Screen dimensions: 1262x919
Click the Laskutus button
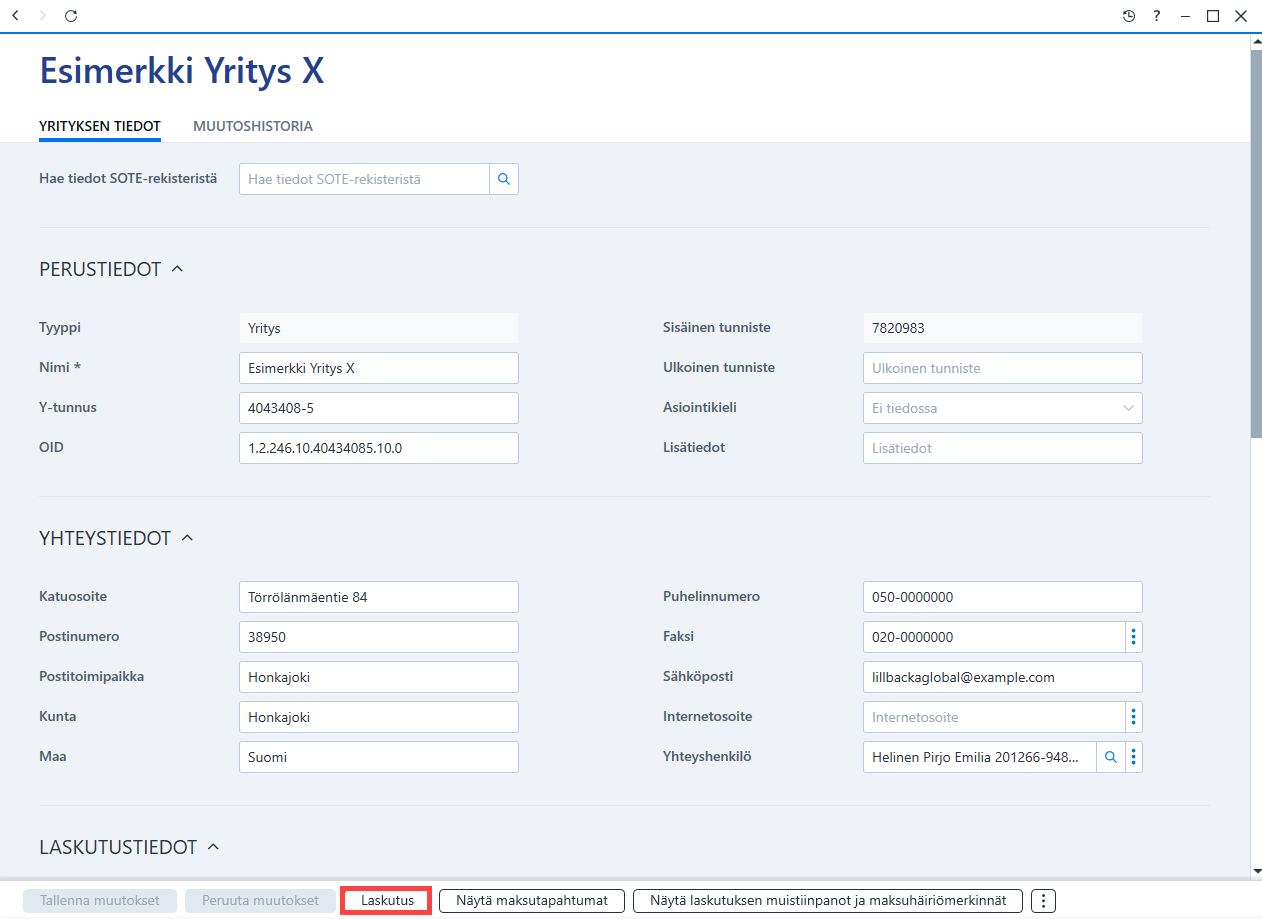[x=387, y=901]
